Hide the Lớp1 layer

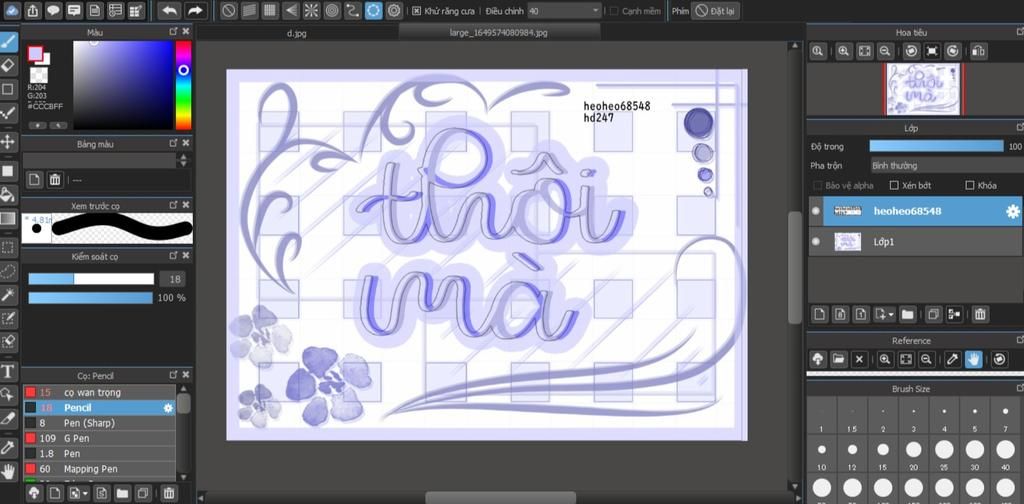(x=815, y=242)
